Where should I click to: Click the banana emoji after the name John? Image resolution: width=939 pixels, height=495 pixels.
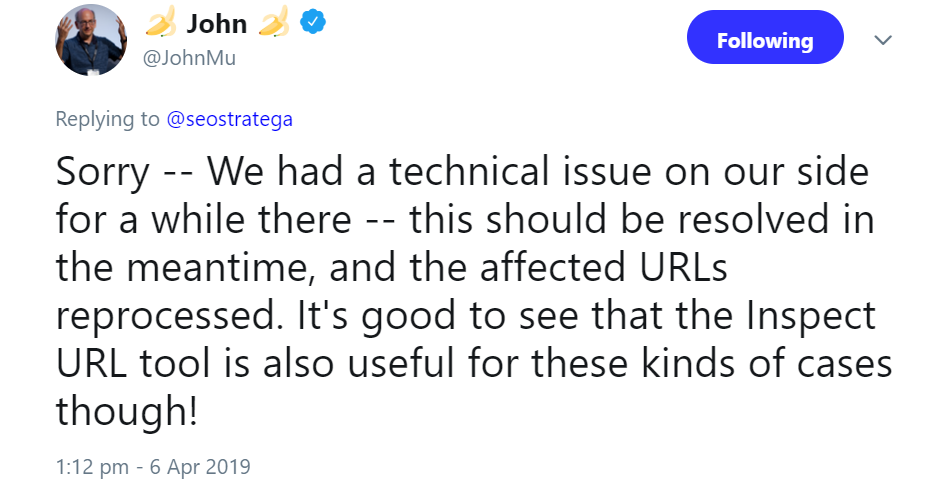pyautogui.click(x=275, y=23)
